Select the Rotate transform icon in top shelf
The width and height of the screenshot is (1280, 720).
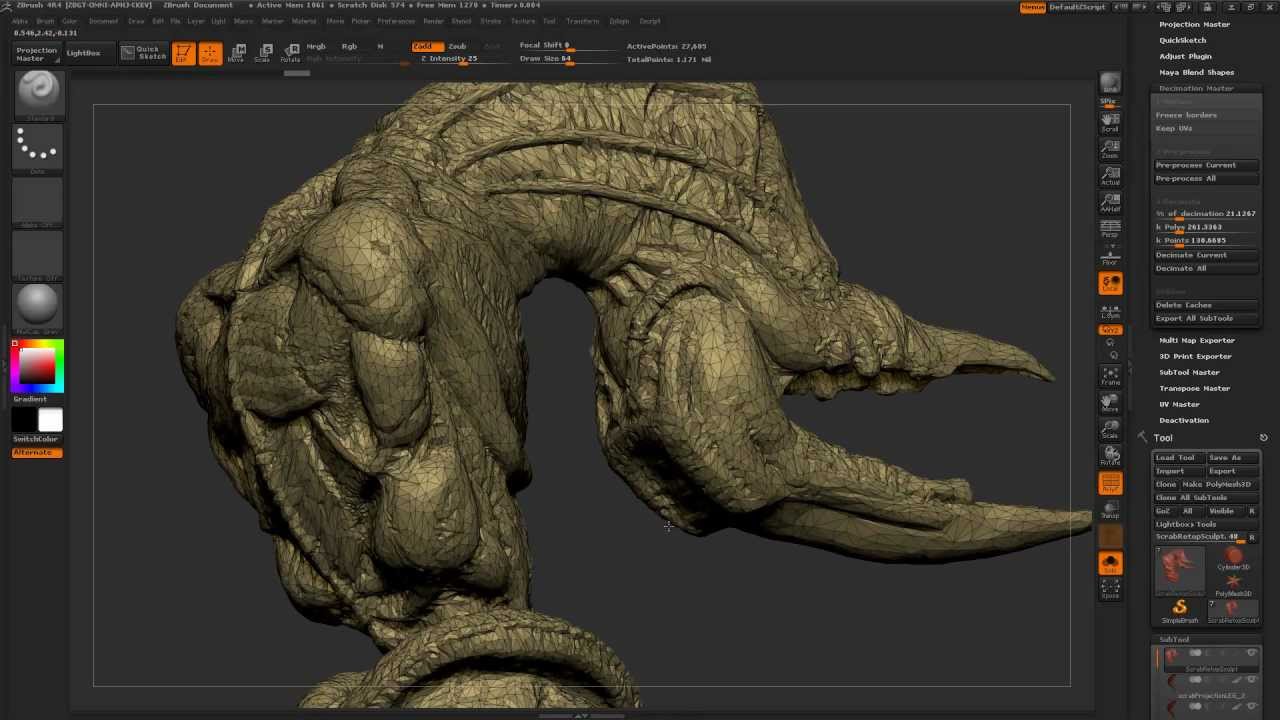pos(290,54)
